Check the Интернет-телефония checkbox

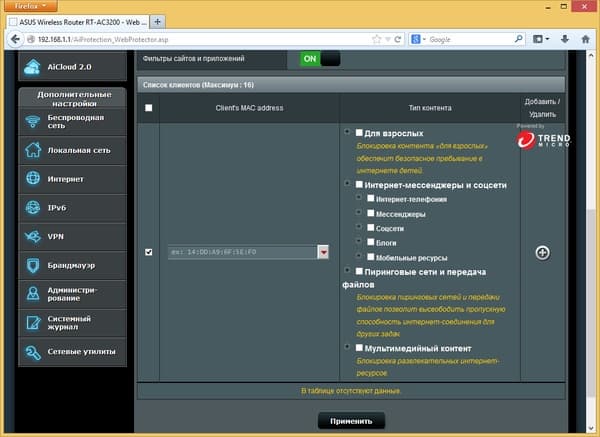click(370, 198)
